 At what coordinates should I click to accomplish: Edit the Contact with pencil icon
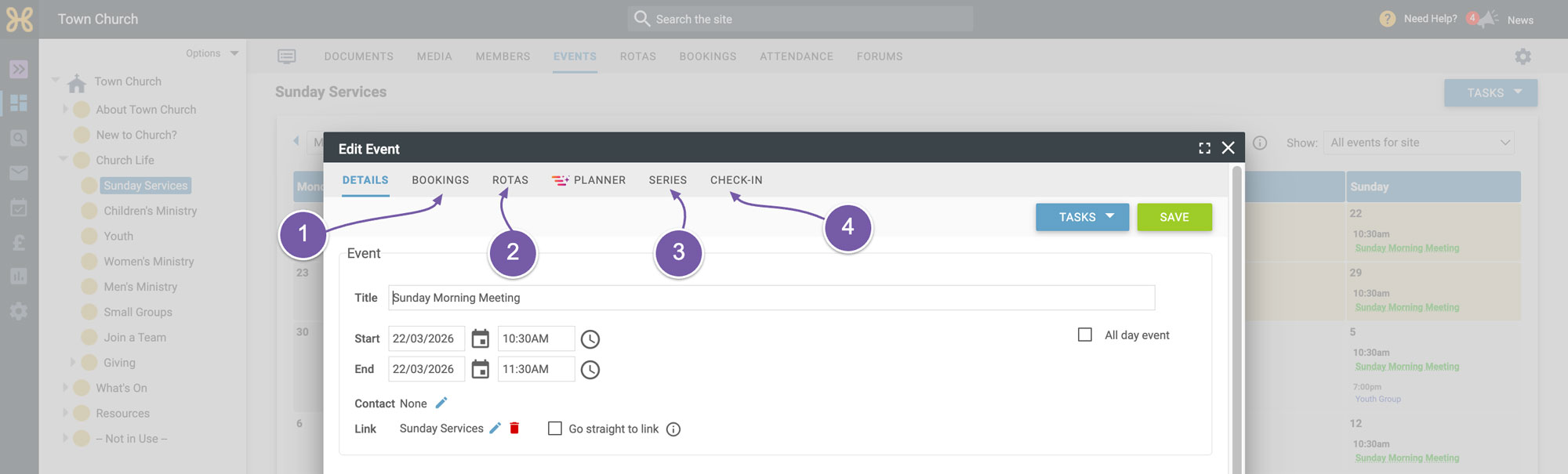tap(441, 403)
